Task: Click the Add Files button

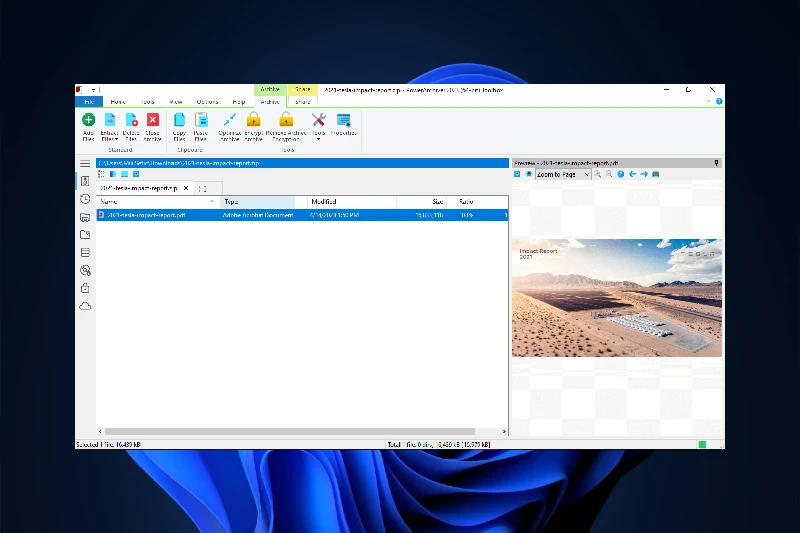Action: [x=88, y=126]
